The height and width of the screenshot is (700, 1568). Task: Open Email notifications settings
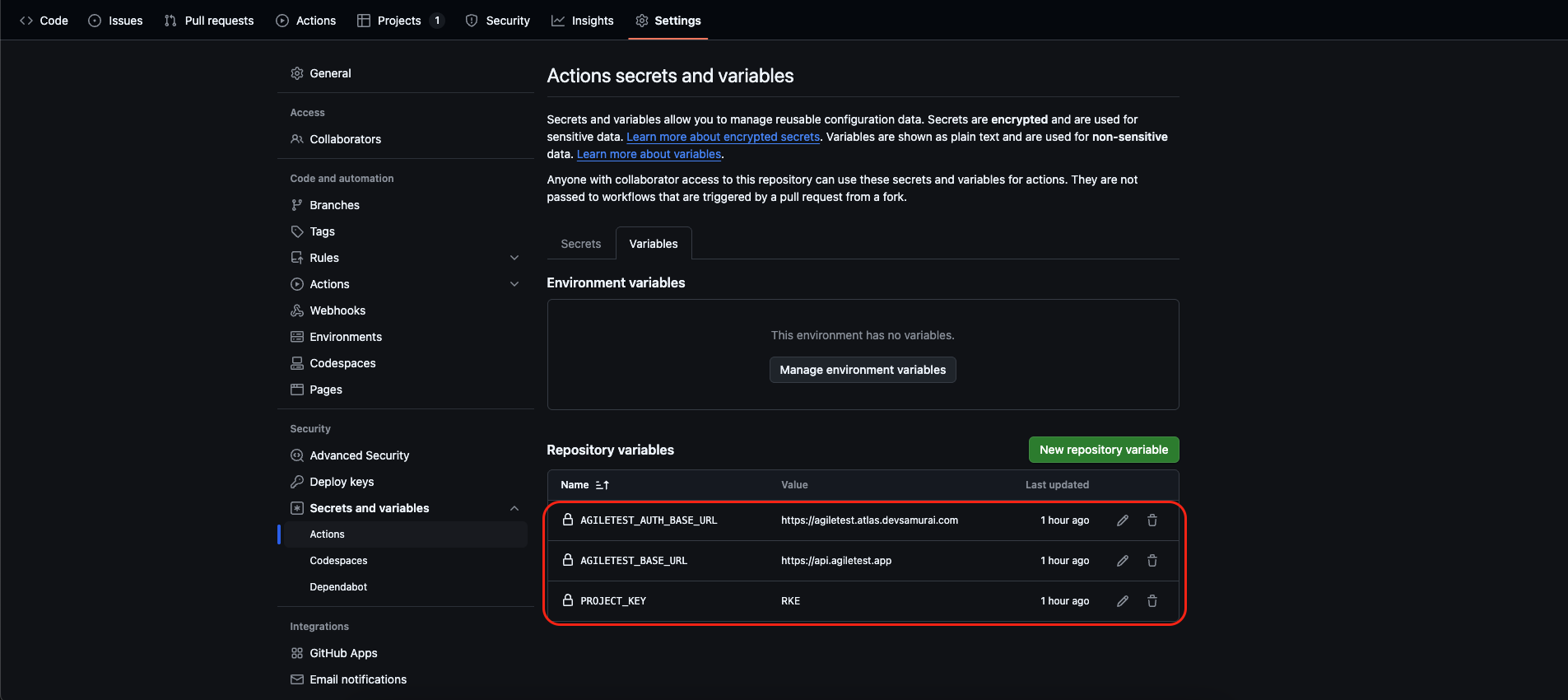coord(405,679)
